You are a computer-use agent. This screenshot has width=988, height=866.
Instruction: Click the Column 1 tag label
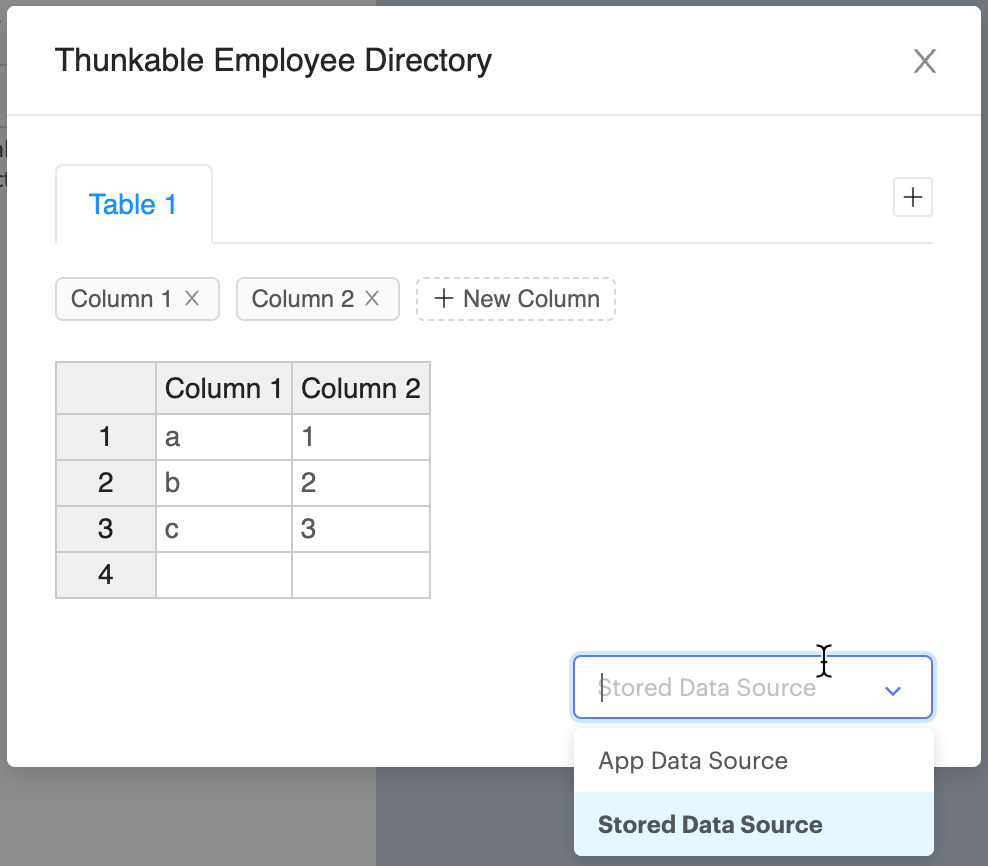121,299
